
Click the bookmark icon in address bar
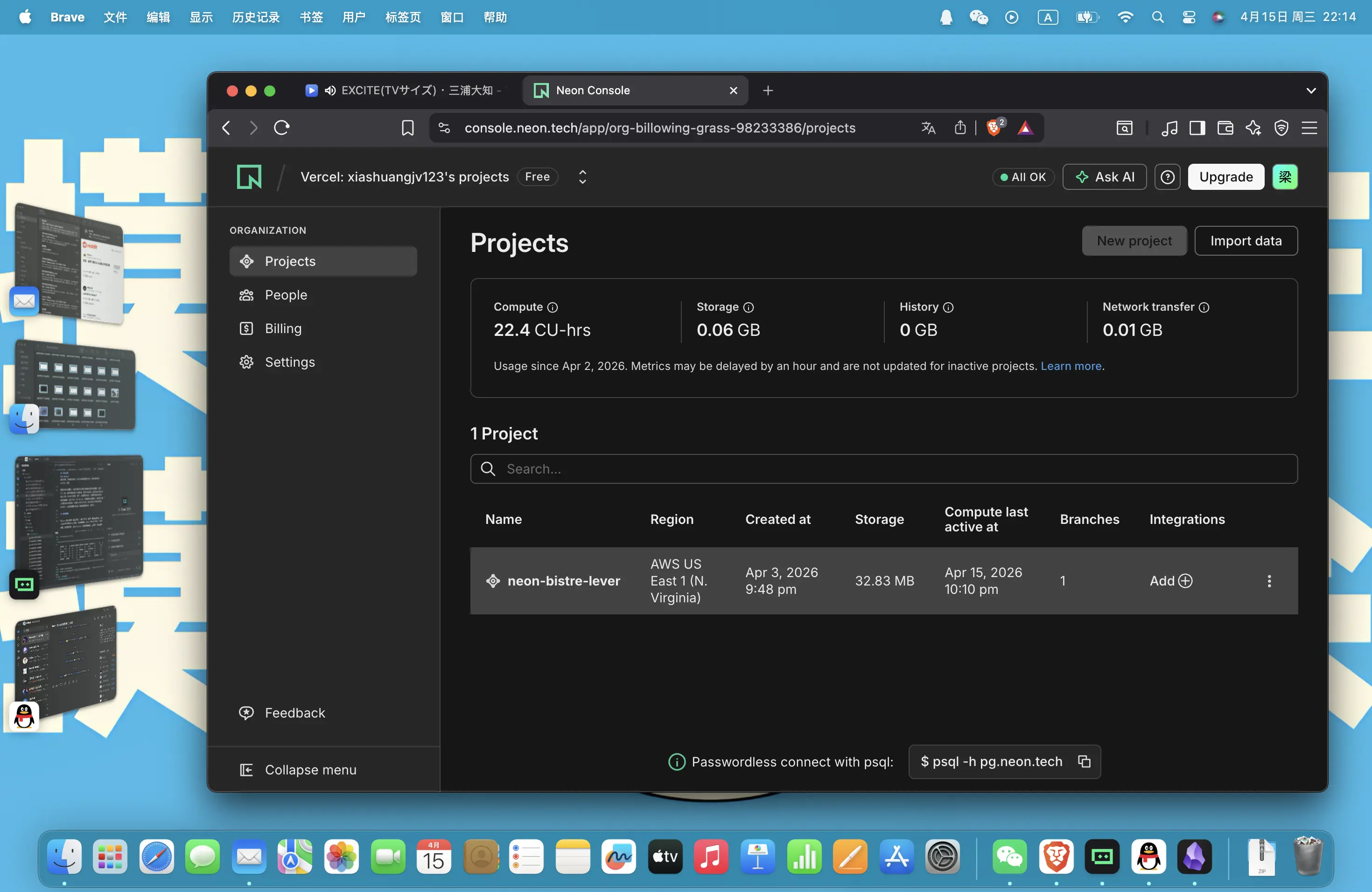point(407,127)
